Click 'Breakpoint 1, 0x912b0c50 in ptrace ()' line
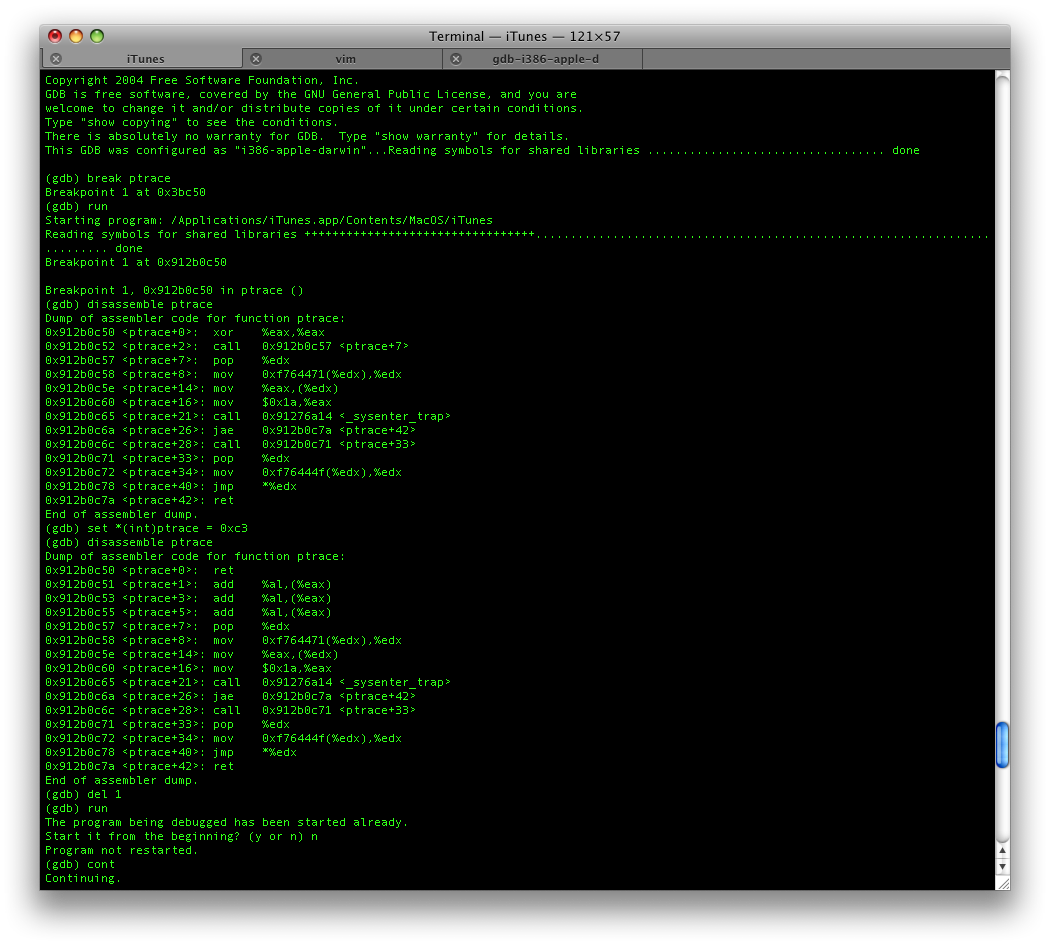The image size is (1050, 945). (174, 291)
